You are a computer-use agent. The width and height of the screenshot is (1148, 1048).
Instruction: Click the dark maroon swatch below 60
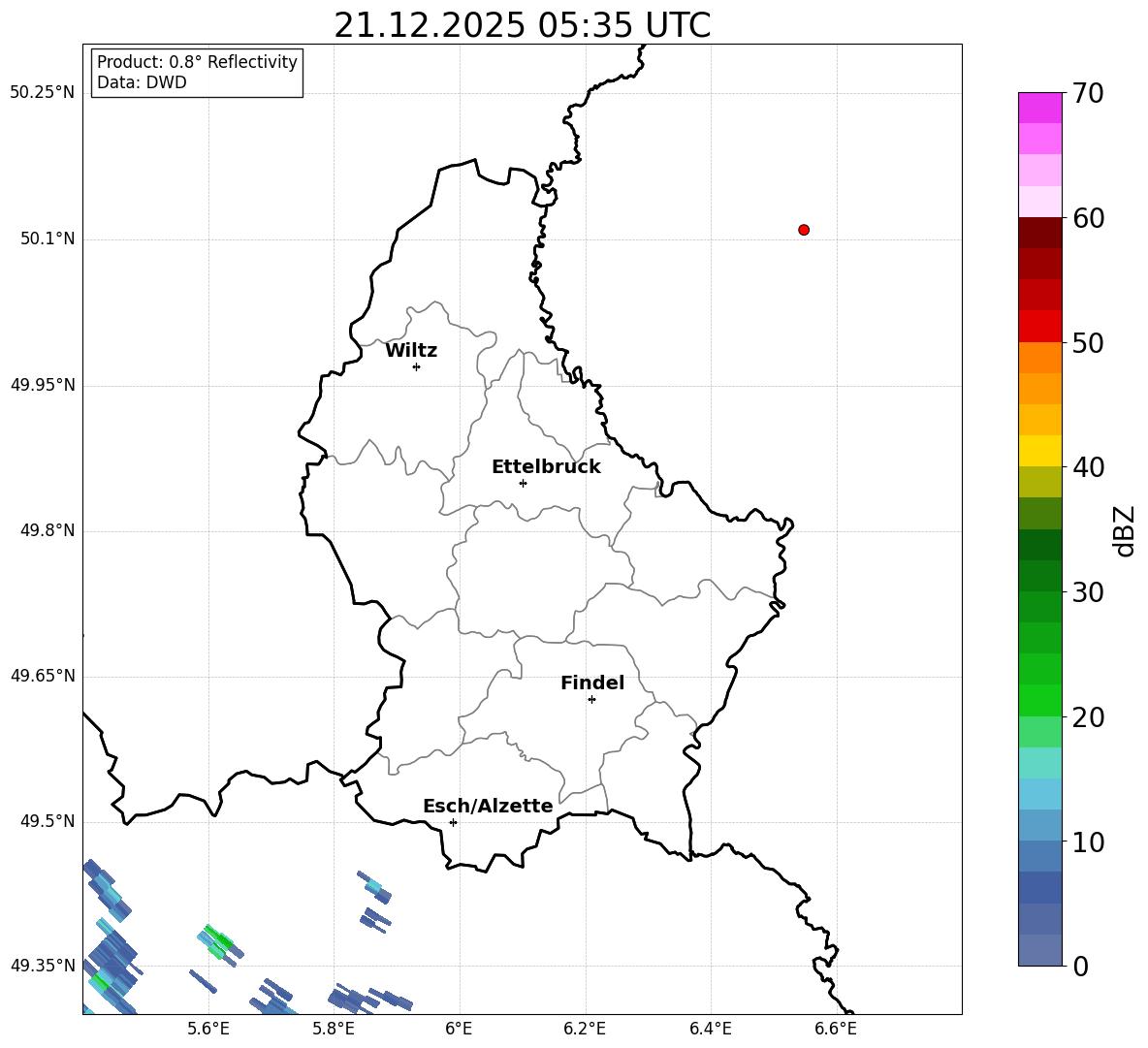1039,233
